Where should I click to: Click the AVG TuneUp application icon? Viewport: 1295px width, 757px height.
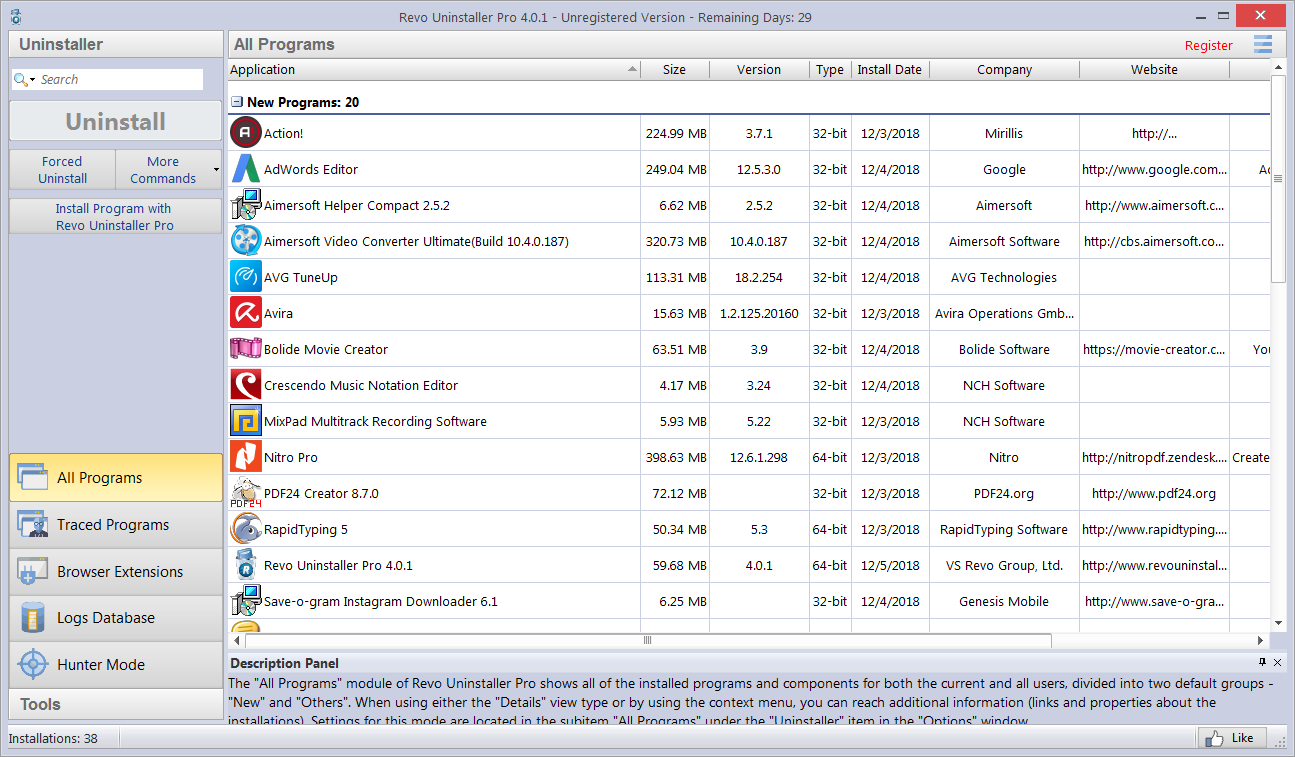click(245, 276)
